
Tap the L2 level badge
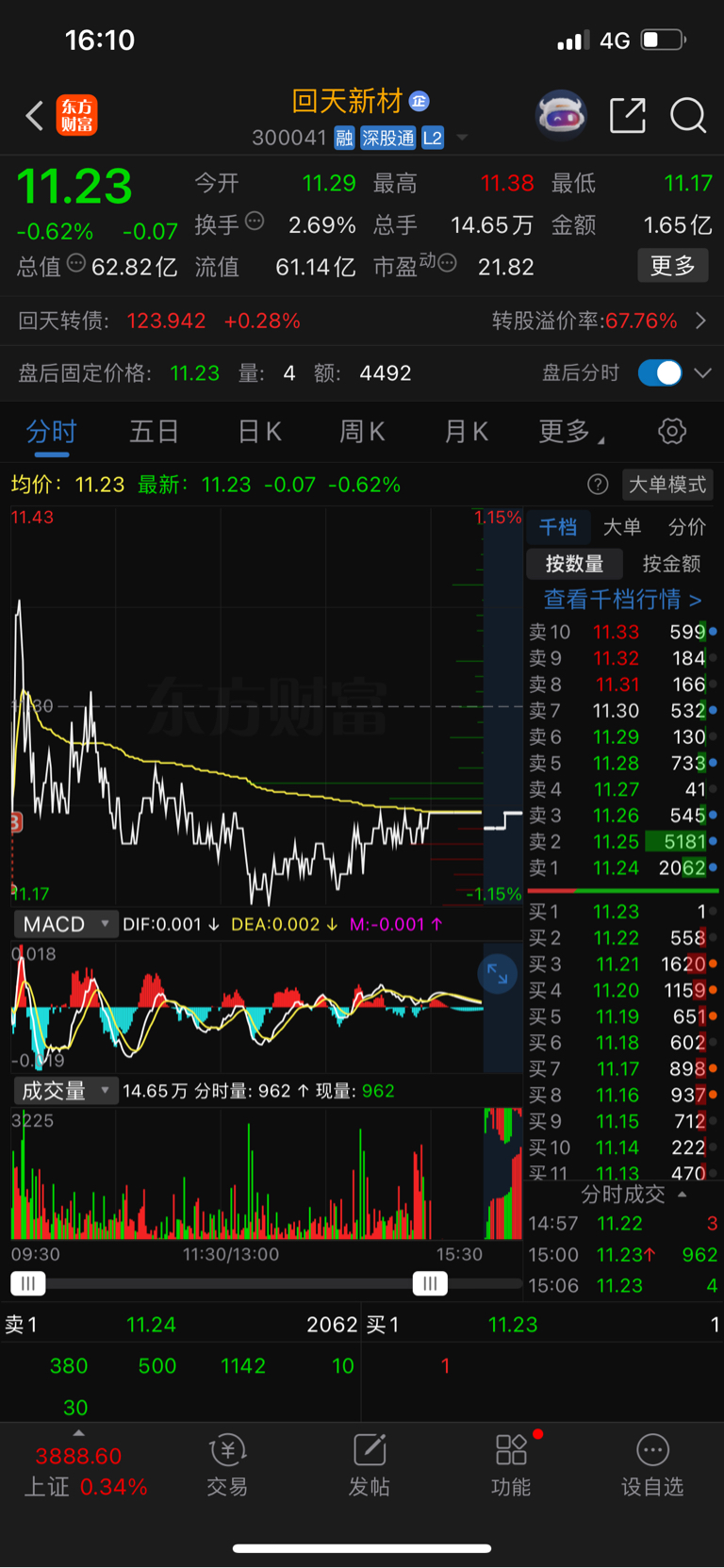[433, 139]
